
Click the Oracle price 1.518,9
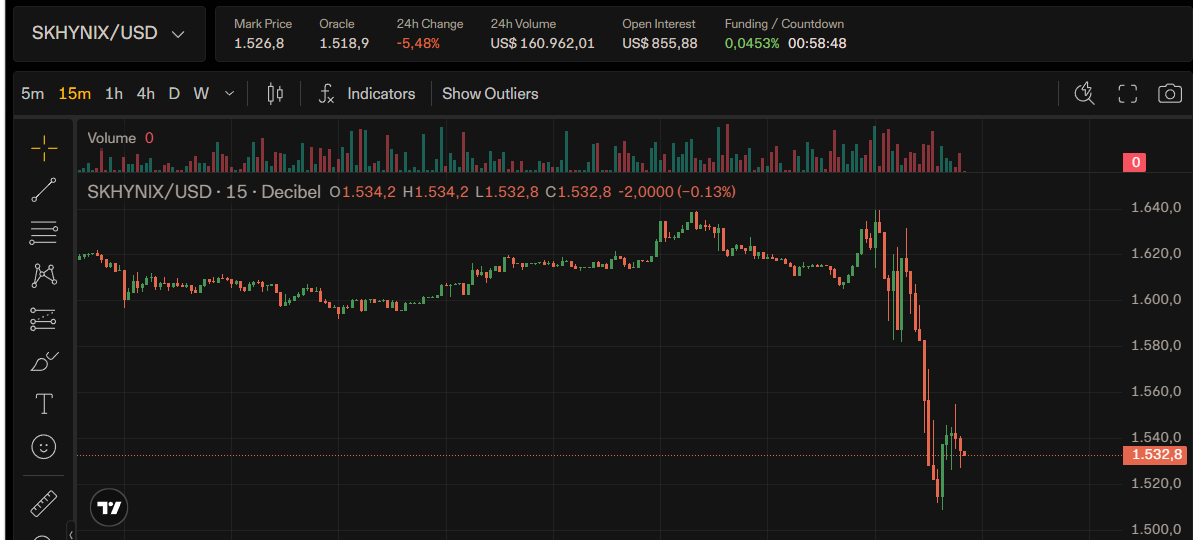click(344, 43)
